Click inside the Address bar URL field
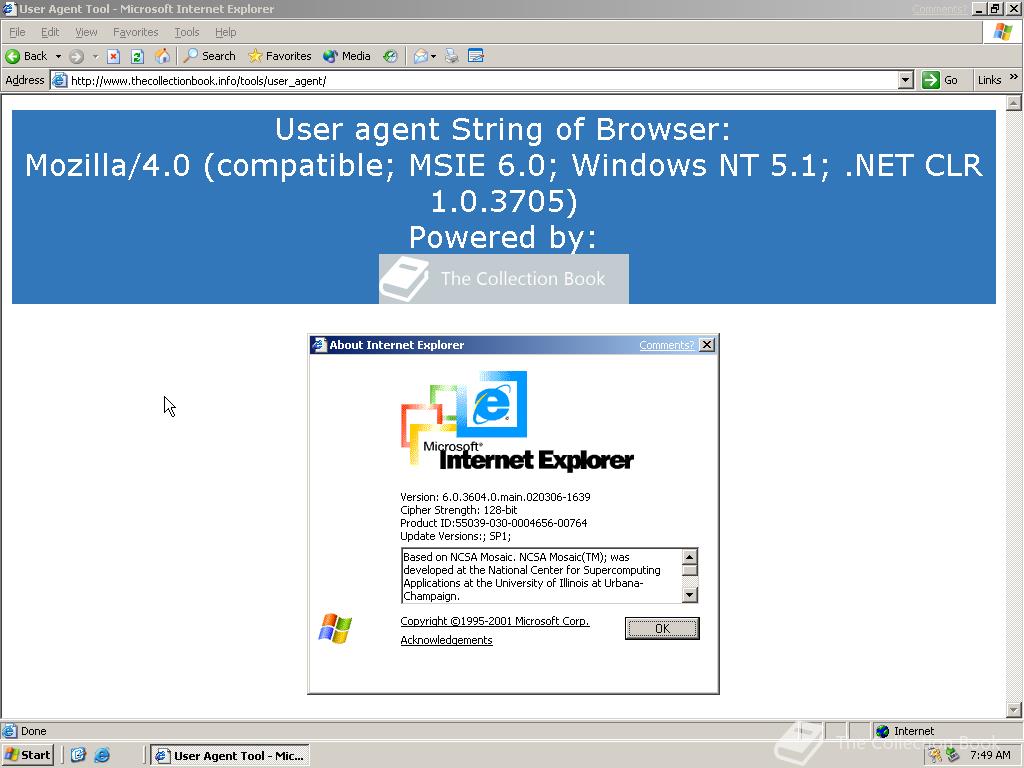The width and height of the screenshot is (1024, 768). click(x=483, y=80)
